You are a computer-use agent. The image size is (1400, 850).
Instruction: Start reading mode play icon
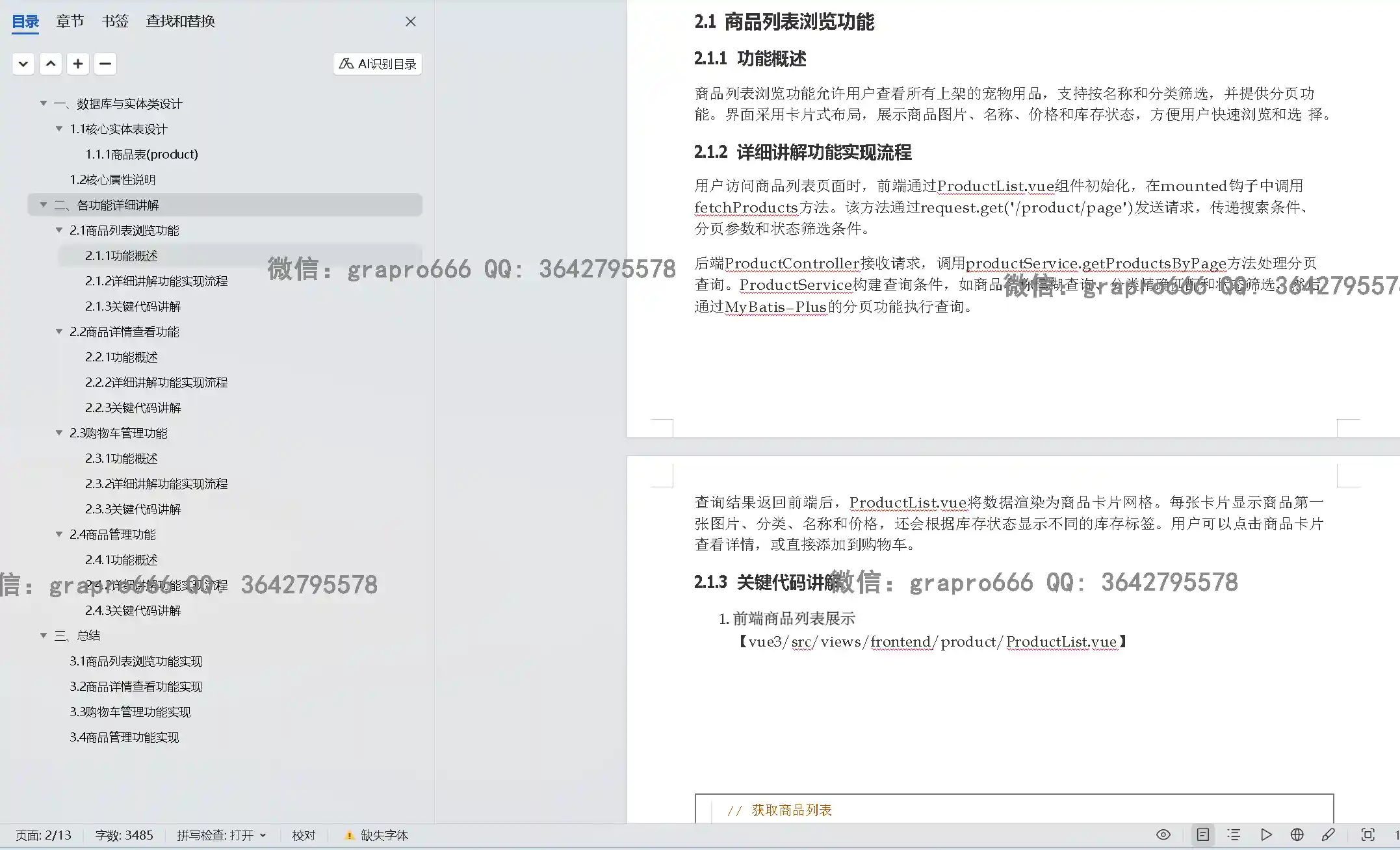[x=1265, y=835]
